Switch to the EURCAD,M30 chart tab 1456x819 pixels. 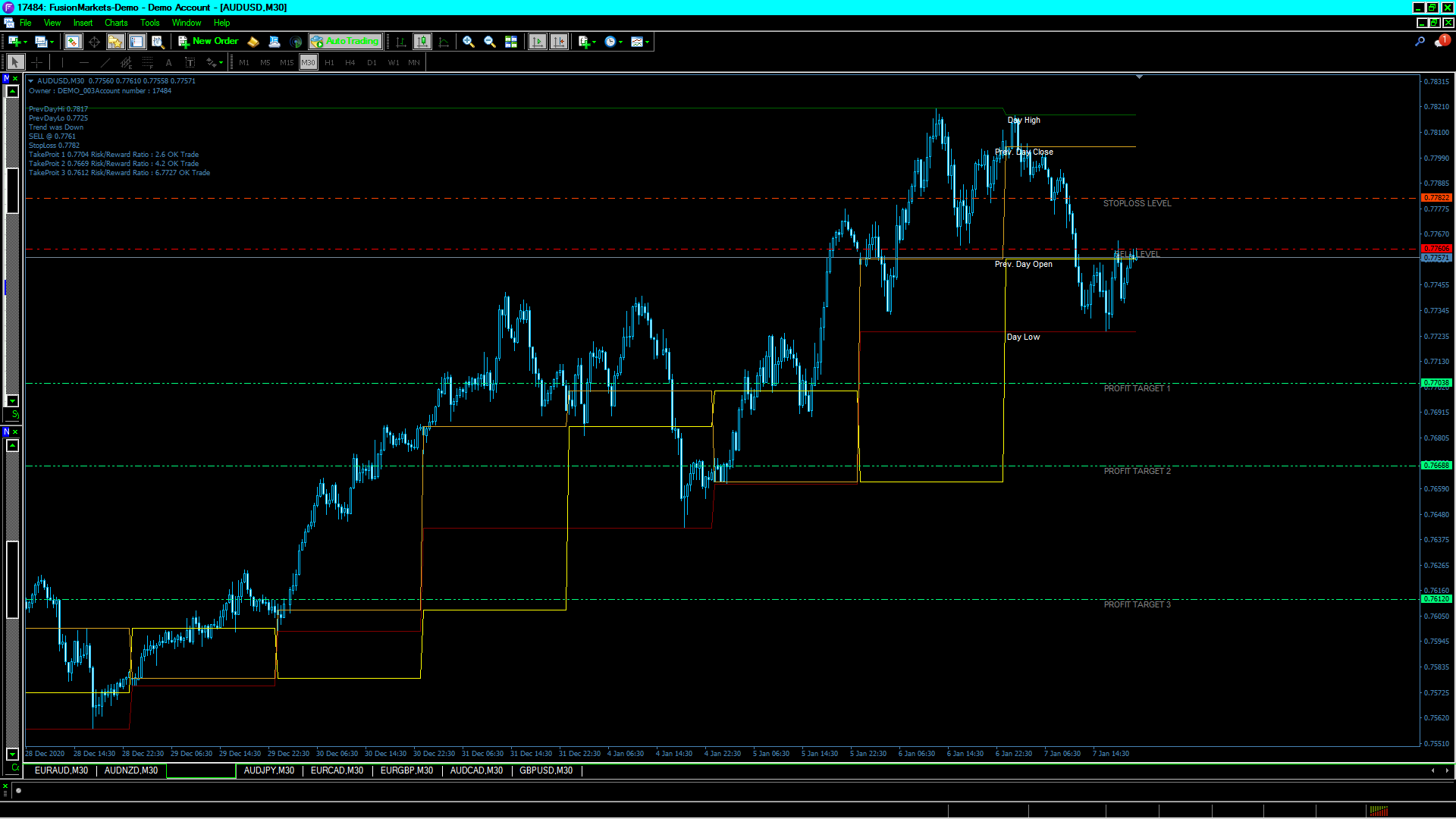tap(337, 770)
